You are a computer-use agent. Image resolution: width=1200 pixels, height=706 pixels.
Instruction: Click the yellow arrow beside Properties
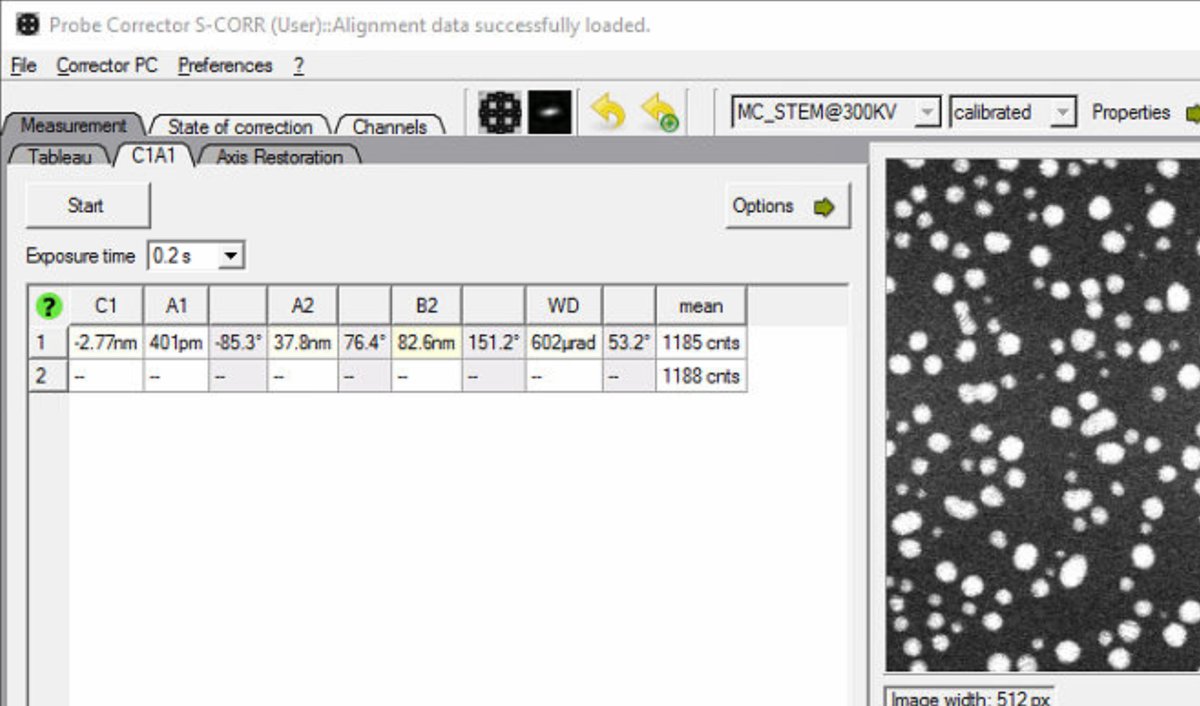click(x=1193, y=112)
